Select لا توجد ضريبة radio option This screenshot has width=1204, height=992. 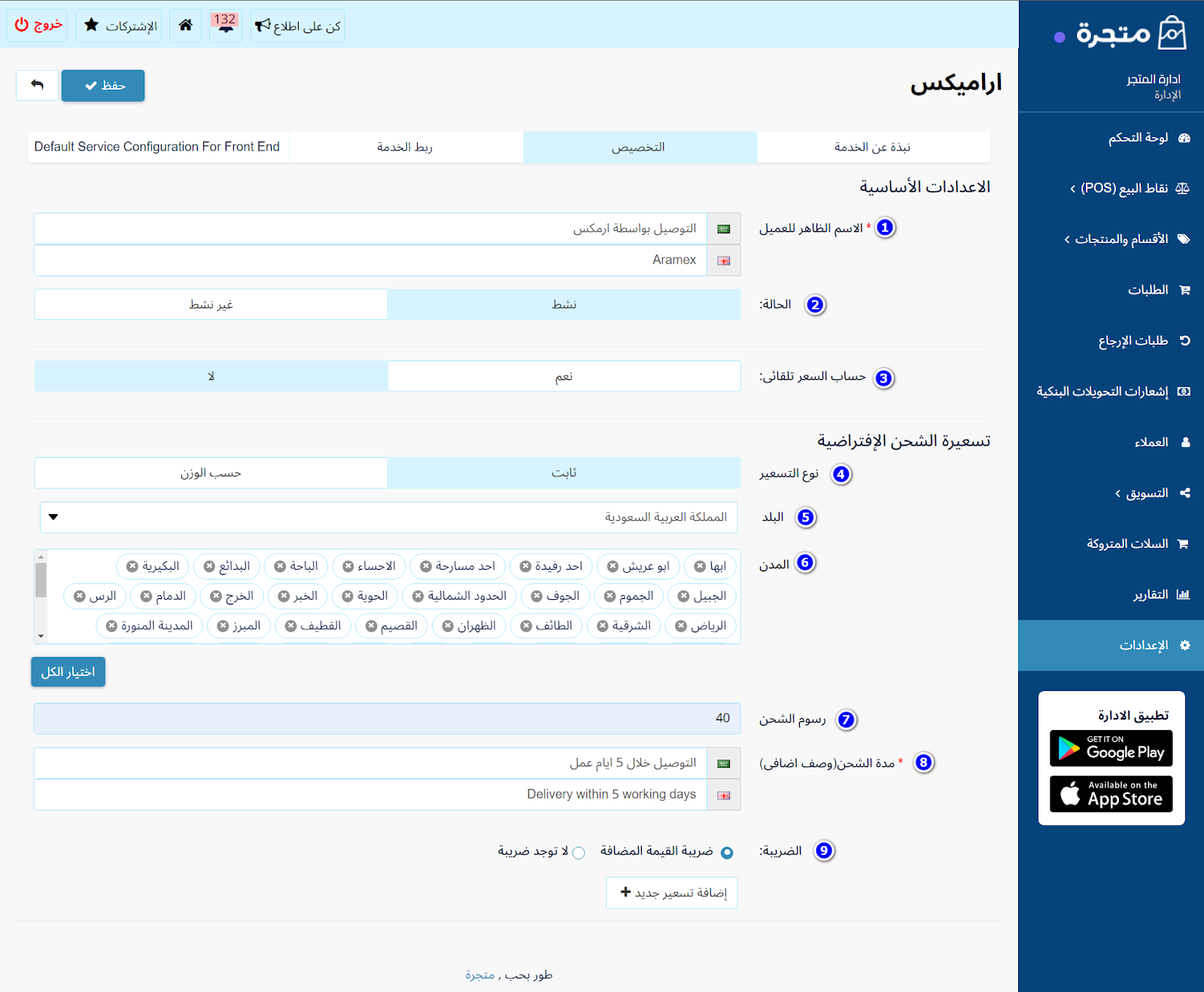579,853
